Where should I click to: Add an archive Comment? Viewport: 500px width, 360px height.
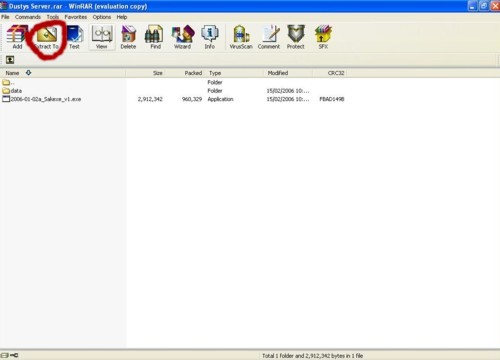[x=269, y=37]
